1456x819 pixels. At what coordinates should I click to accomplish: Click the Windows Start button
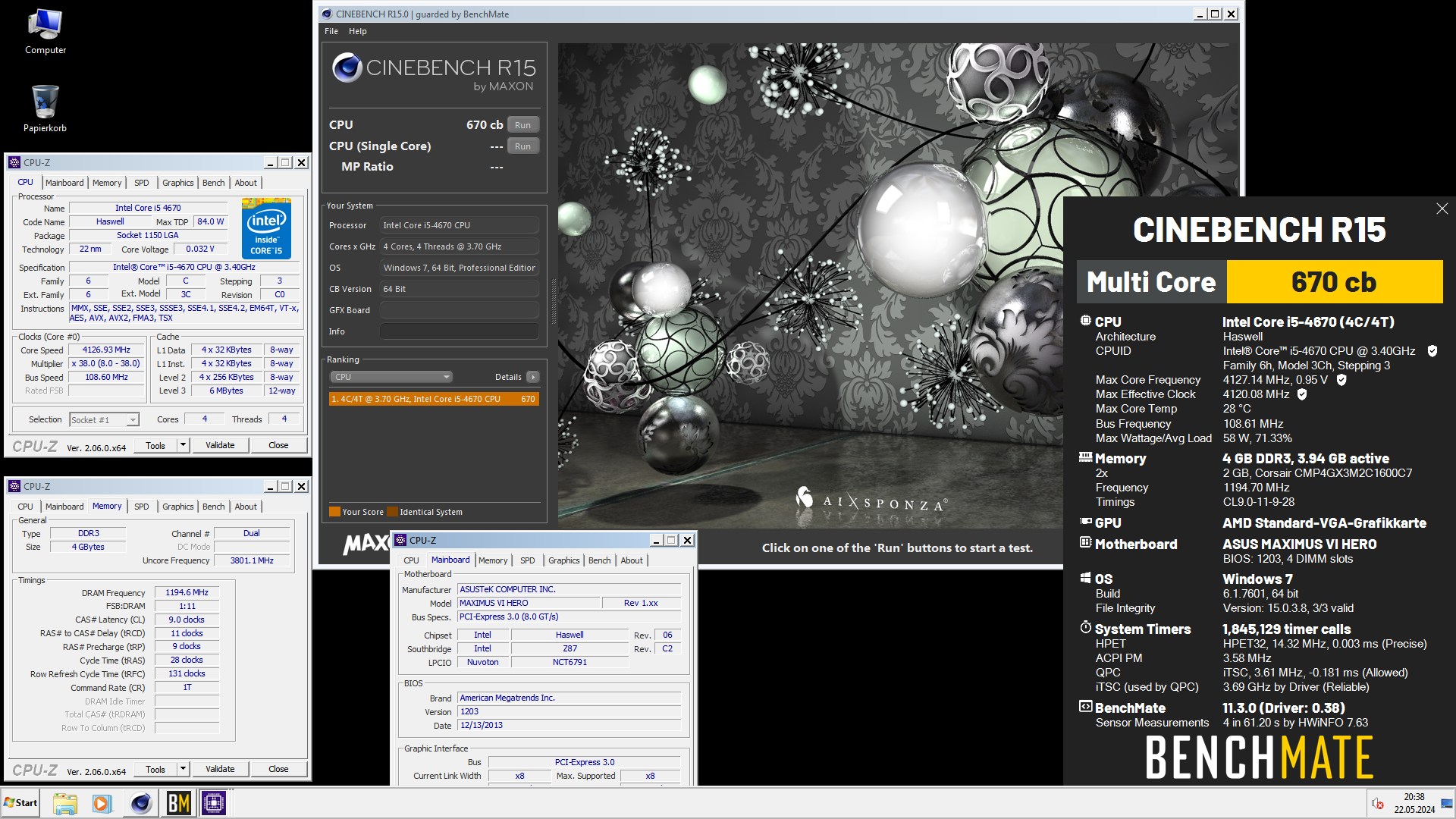click(20, 803)
